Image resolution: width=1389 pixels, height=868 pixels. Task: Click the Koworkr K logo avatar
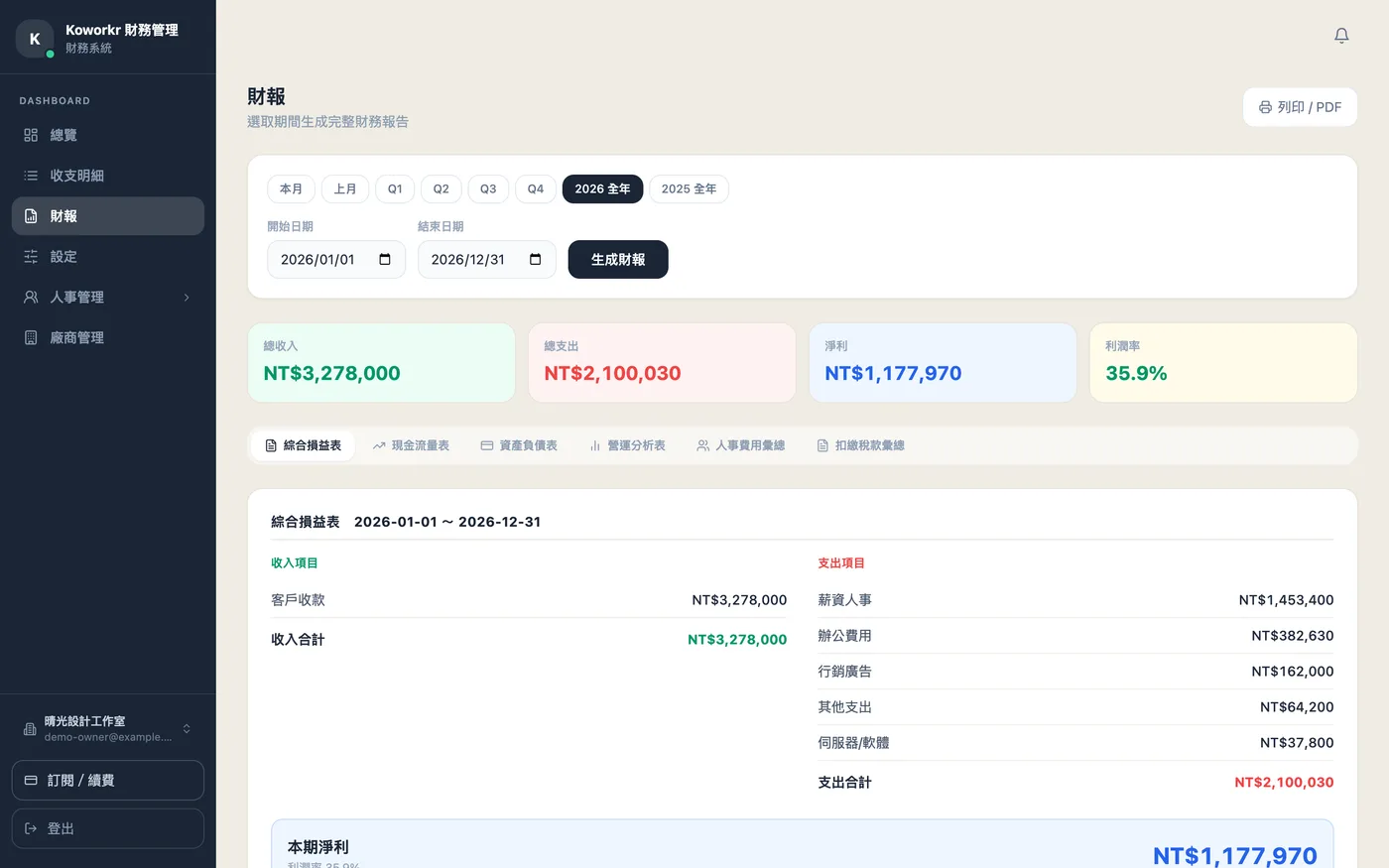coord(35,39)
